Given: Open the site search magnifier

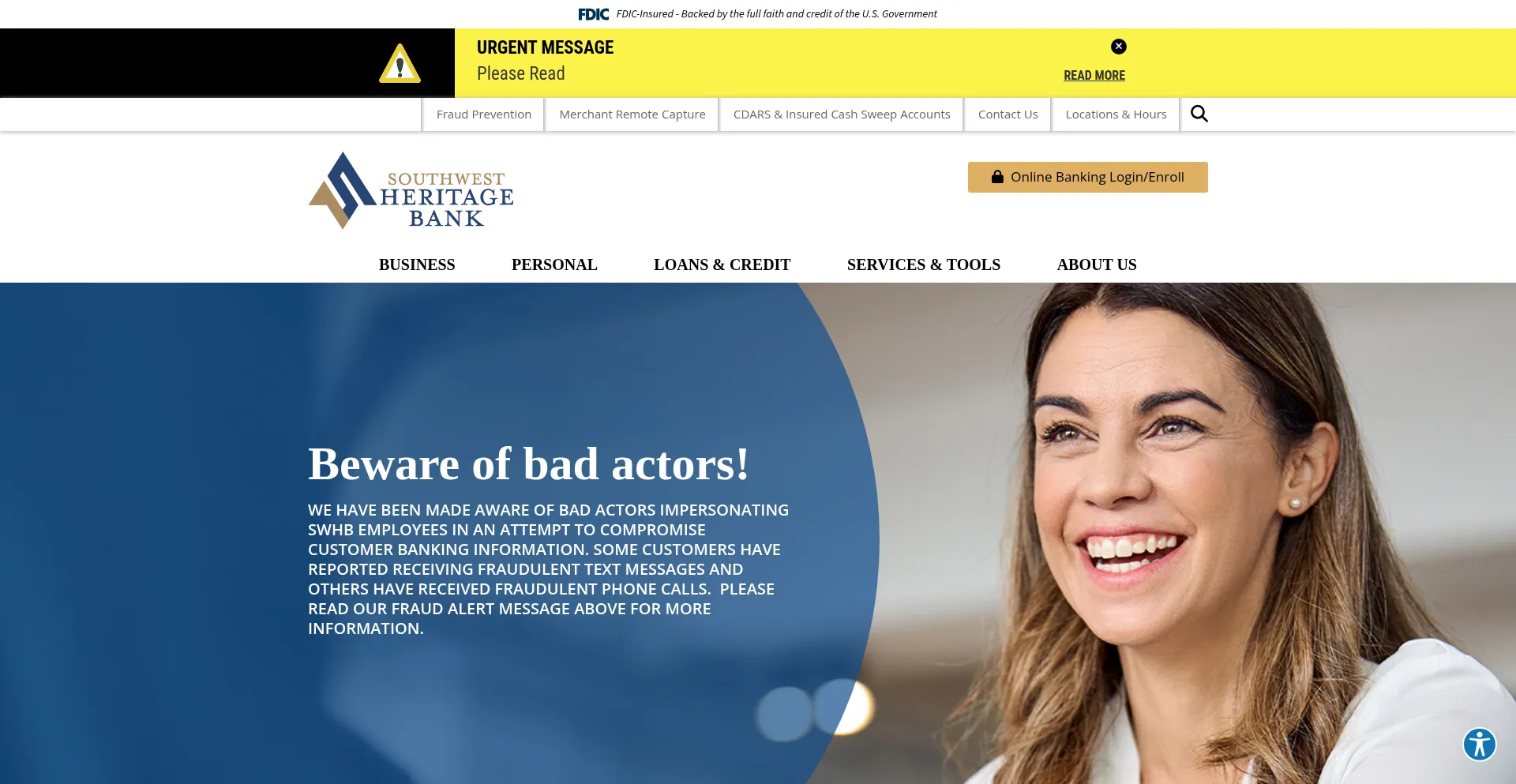Looking at the screenshot, I should (x=1199, y=114).
